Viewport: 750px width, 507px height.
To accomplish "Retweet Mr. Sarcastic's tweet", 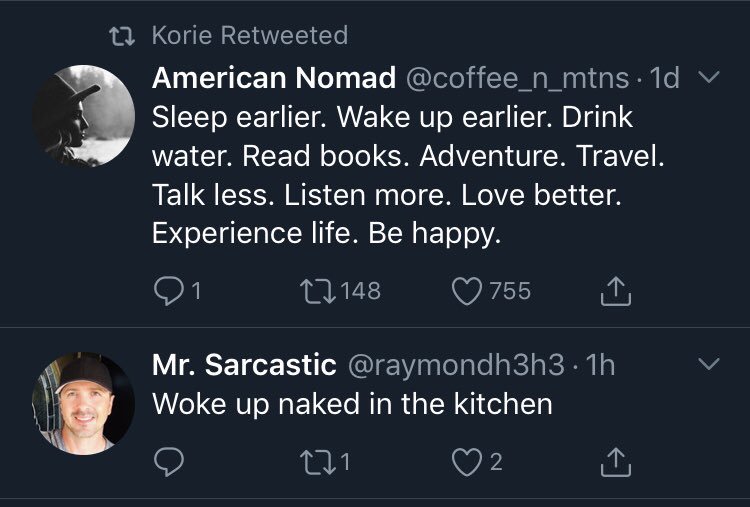I will coord(316,461).
